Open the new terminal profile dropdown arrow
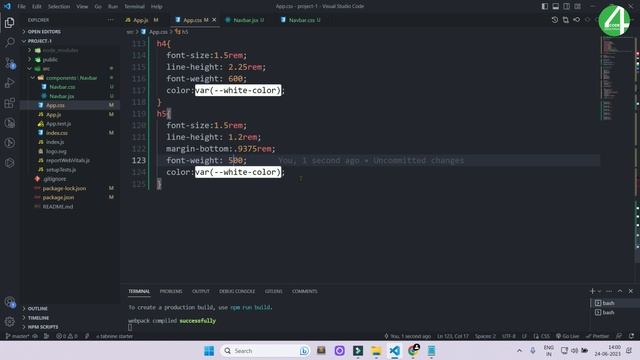The image size is (640, 360). 599,291
